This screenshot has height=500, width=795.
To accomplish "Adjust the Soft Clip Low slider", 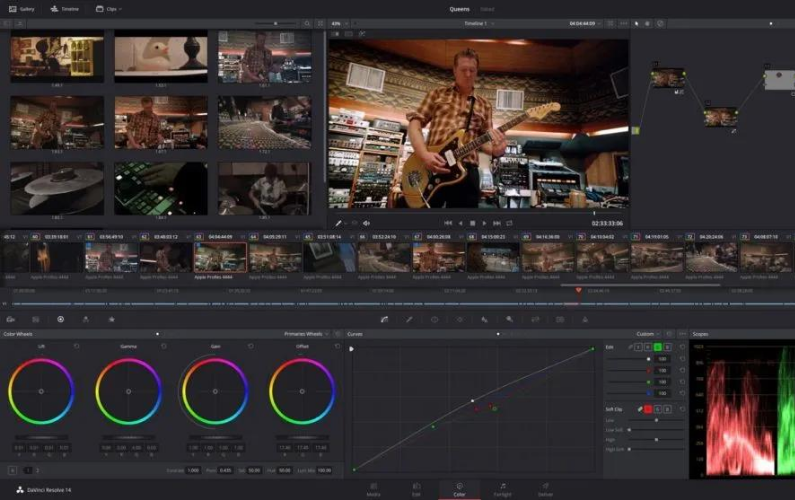I will pos(656,420).
